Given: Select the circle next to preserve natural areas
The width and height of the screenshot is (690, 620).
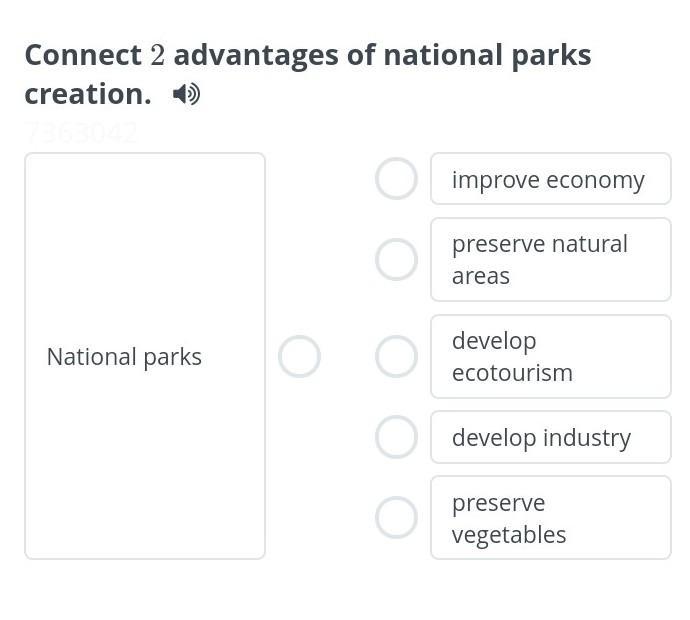Looking at the screenshot, I should tap(396, 259).
